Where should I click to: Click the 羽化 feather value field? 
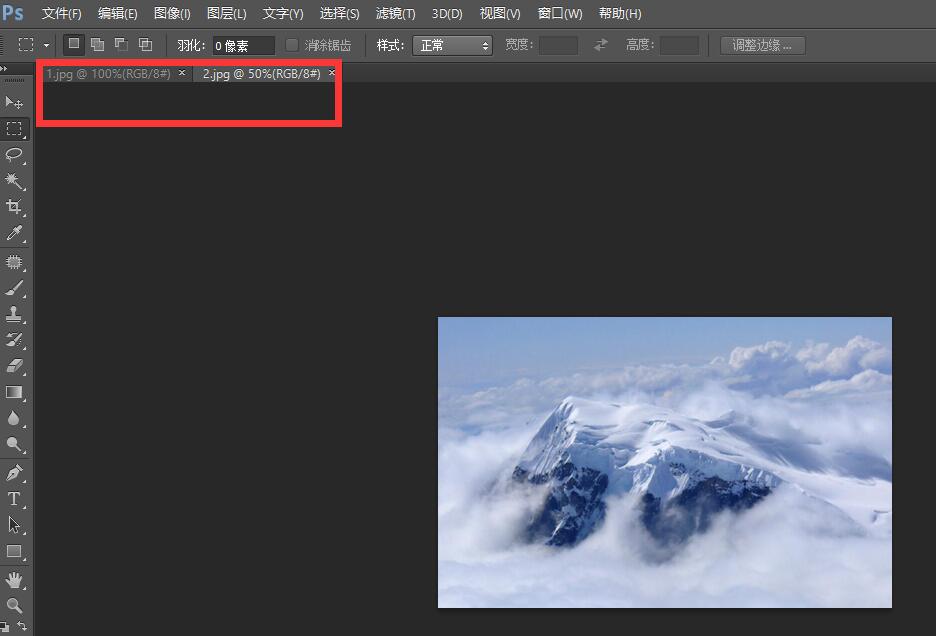coord(244,45)
